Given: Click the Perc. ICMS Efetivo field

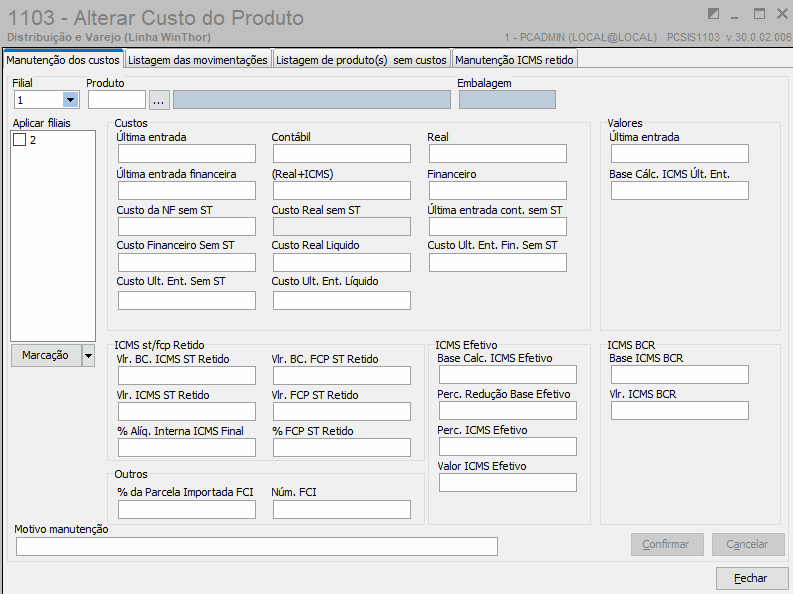Looking at the screenshot, I should (x=508, y=446).
